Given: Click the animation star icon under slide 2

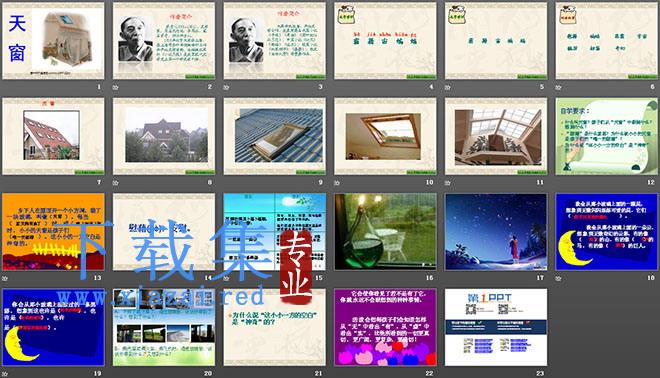Looking at the screenshot, I should pos(115,88).
